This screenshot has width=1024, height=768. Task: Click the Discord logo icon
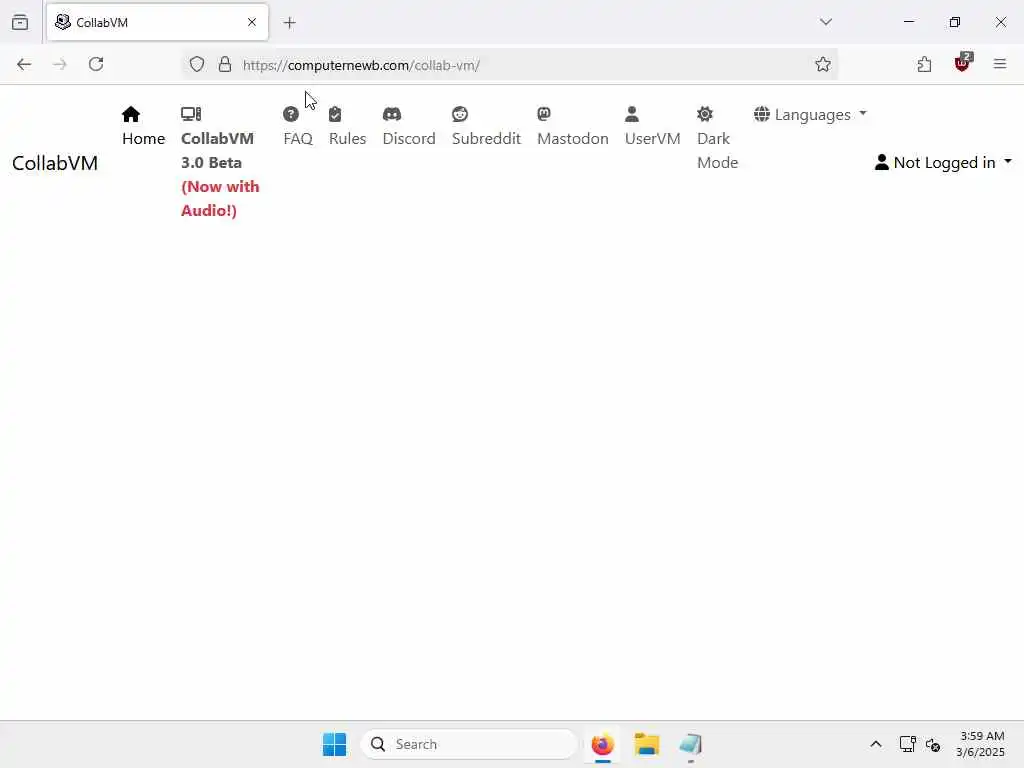coord(392,114)
